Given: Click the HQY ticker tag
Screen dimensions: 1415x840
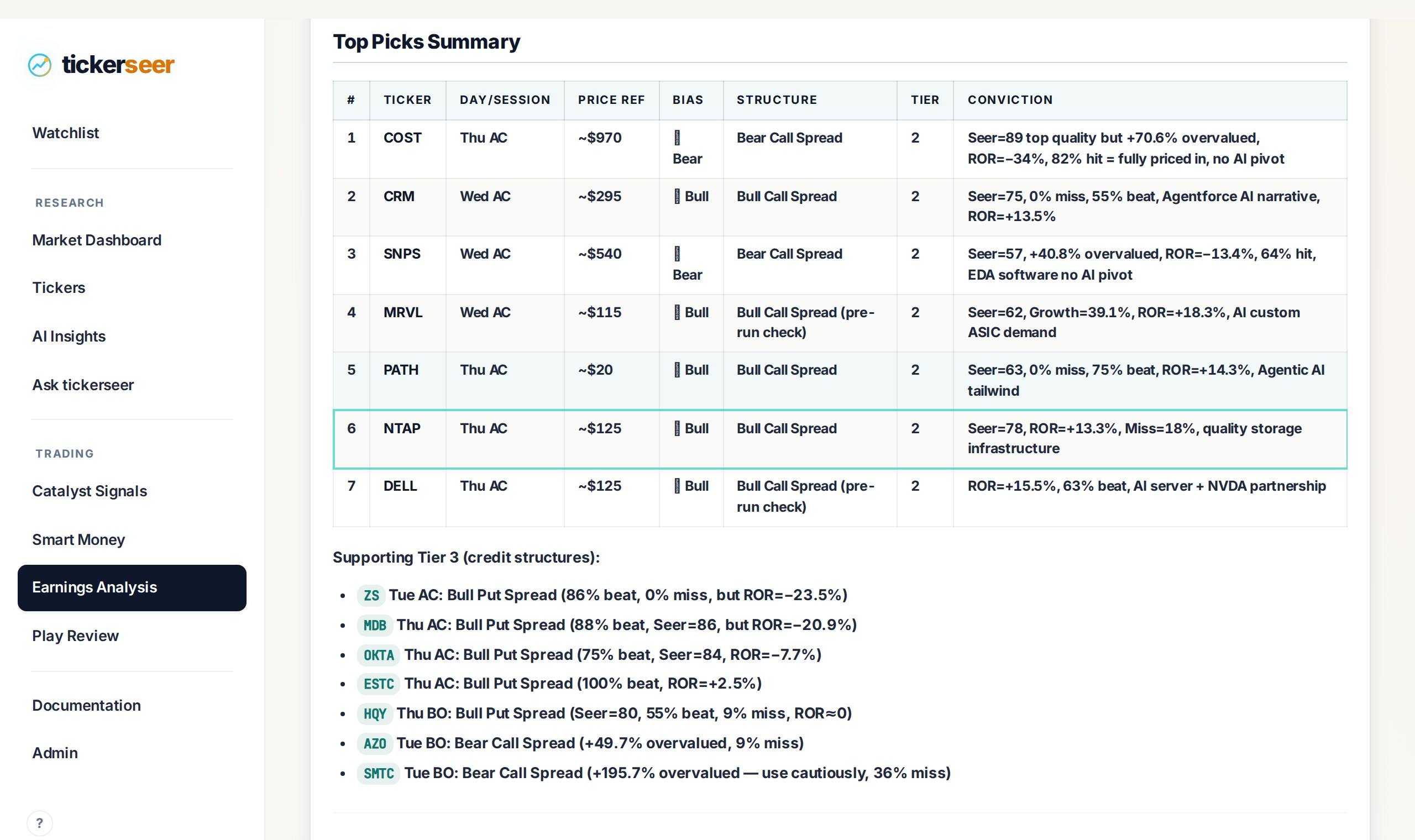Looking at the screenshot, I should pyautogui.click(x=375, y=714).
